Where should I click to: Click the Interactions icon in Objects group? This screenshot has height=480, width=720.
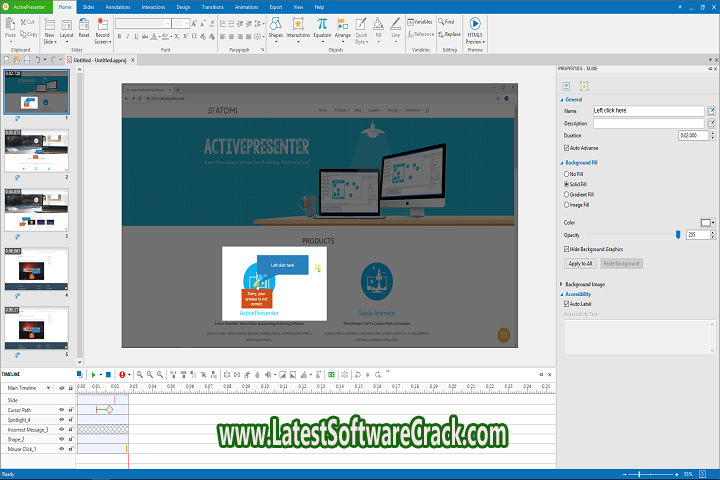pyautogui.click(x=298, y=27)
